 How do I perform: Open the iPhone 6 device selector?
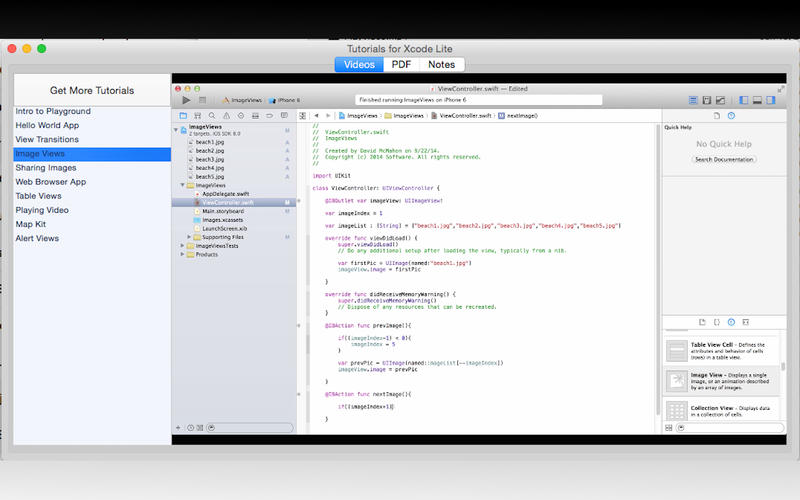click(285, 101)
